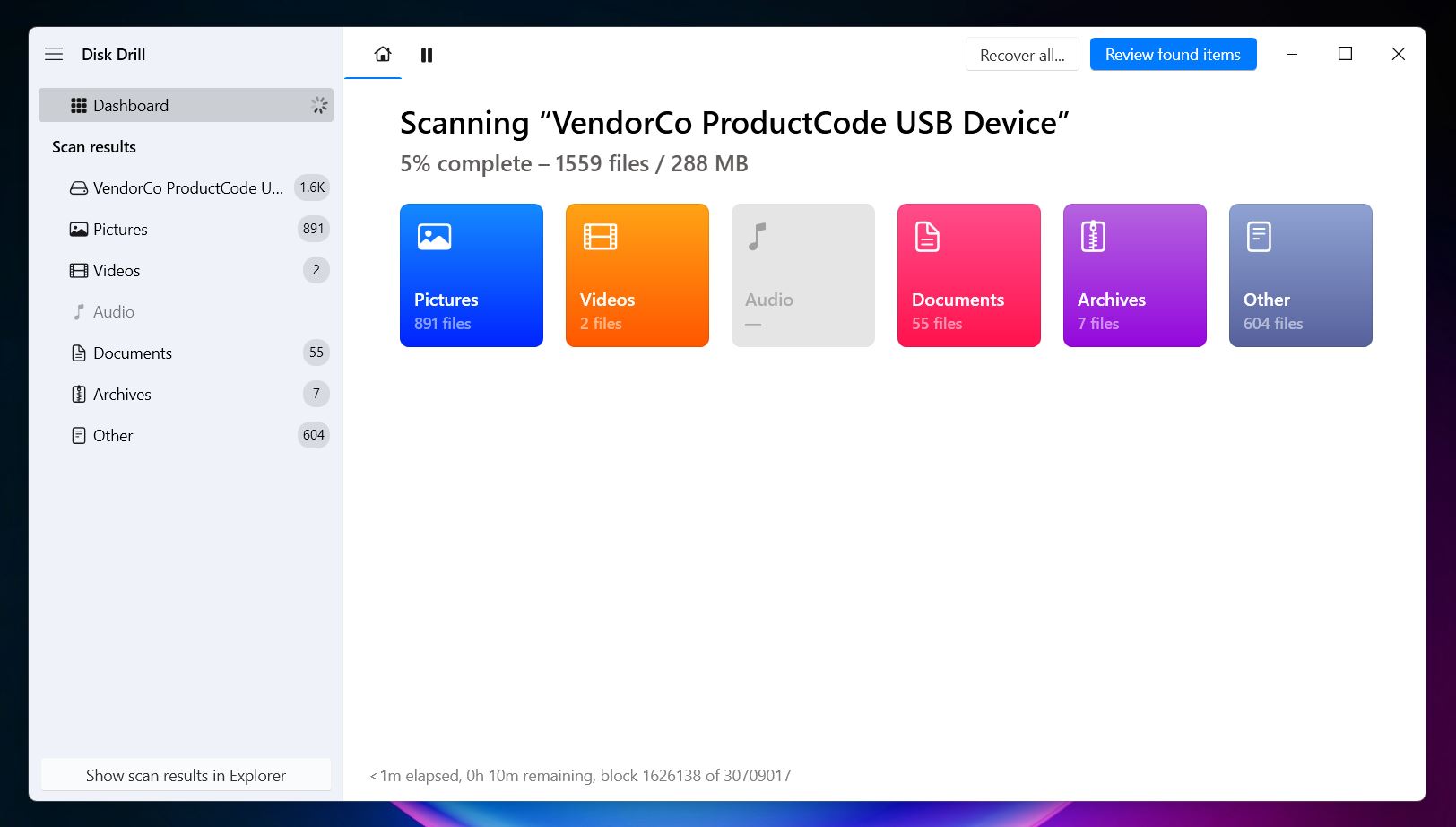Screen dimensions: 1456x827
Task: Click the Audio note icon in sidebar
Action: click(79, 312)
